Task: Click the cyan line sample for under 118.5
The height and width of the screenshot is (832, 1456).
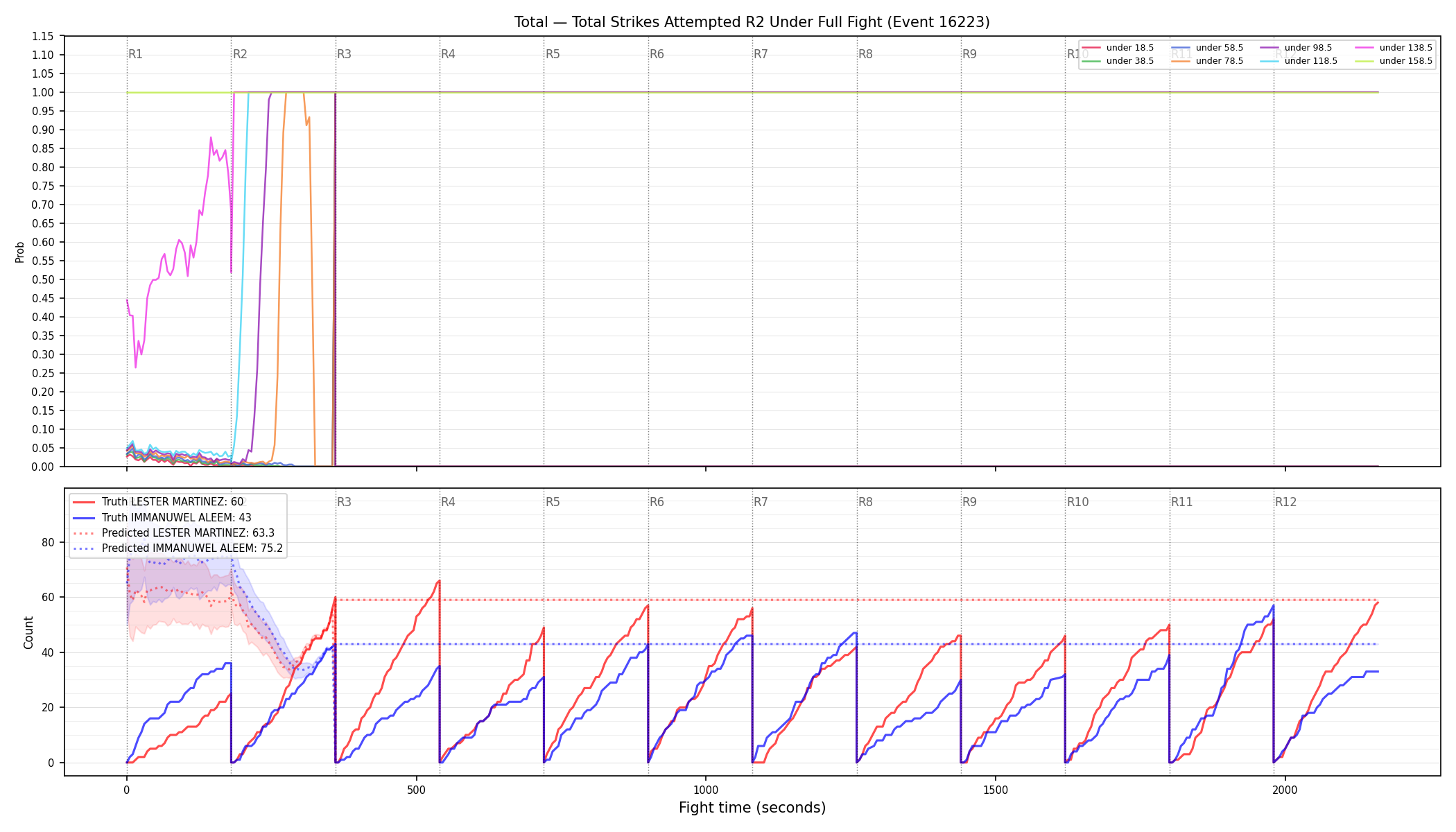Action: (x=1269, y=61)
